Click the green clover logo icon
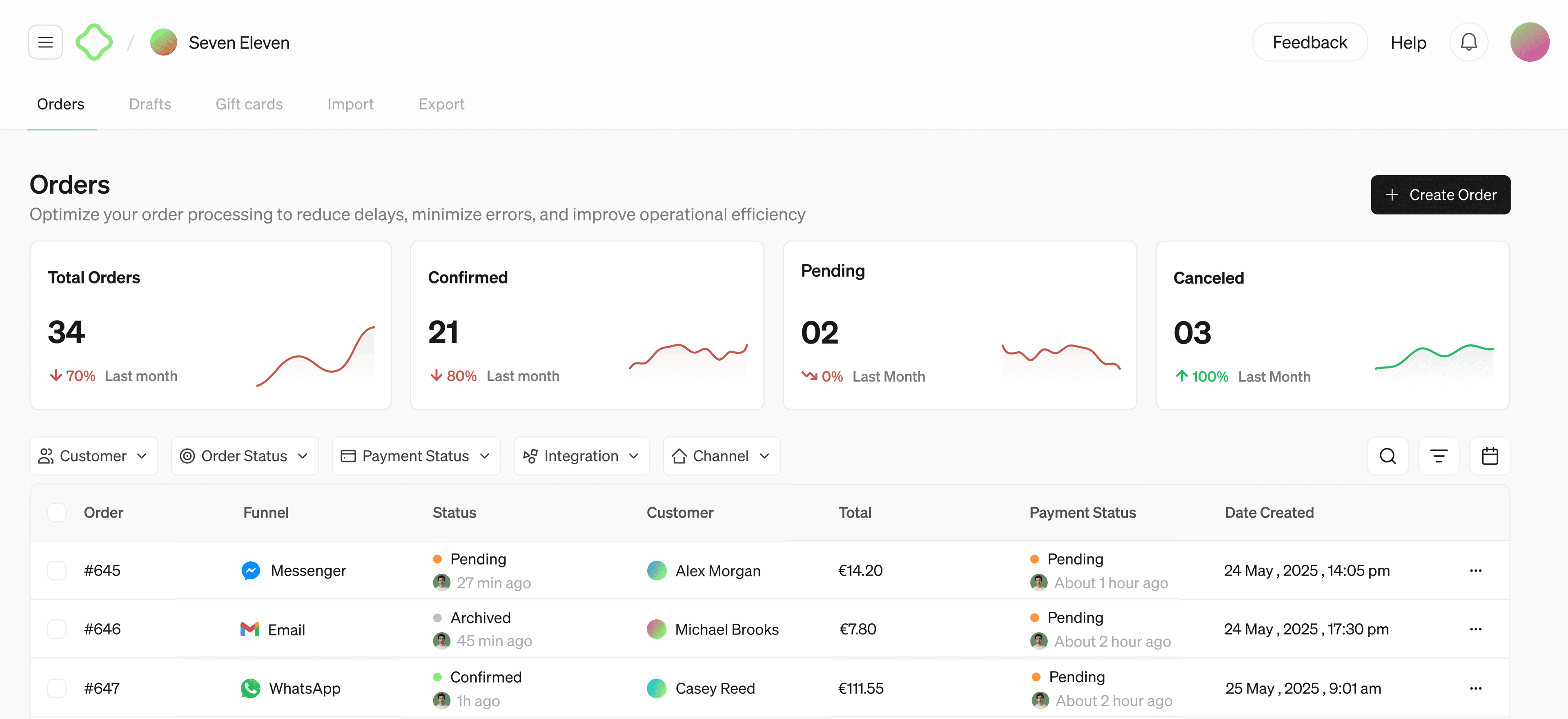 [x=94, y=42]
